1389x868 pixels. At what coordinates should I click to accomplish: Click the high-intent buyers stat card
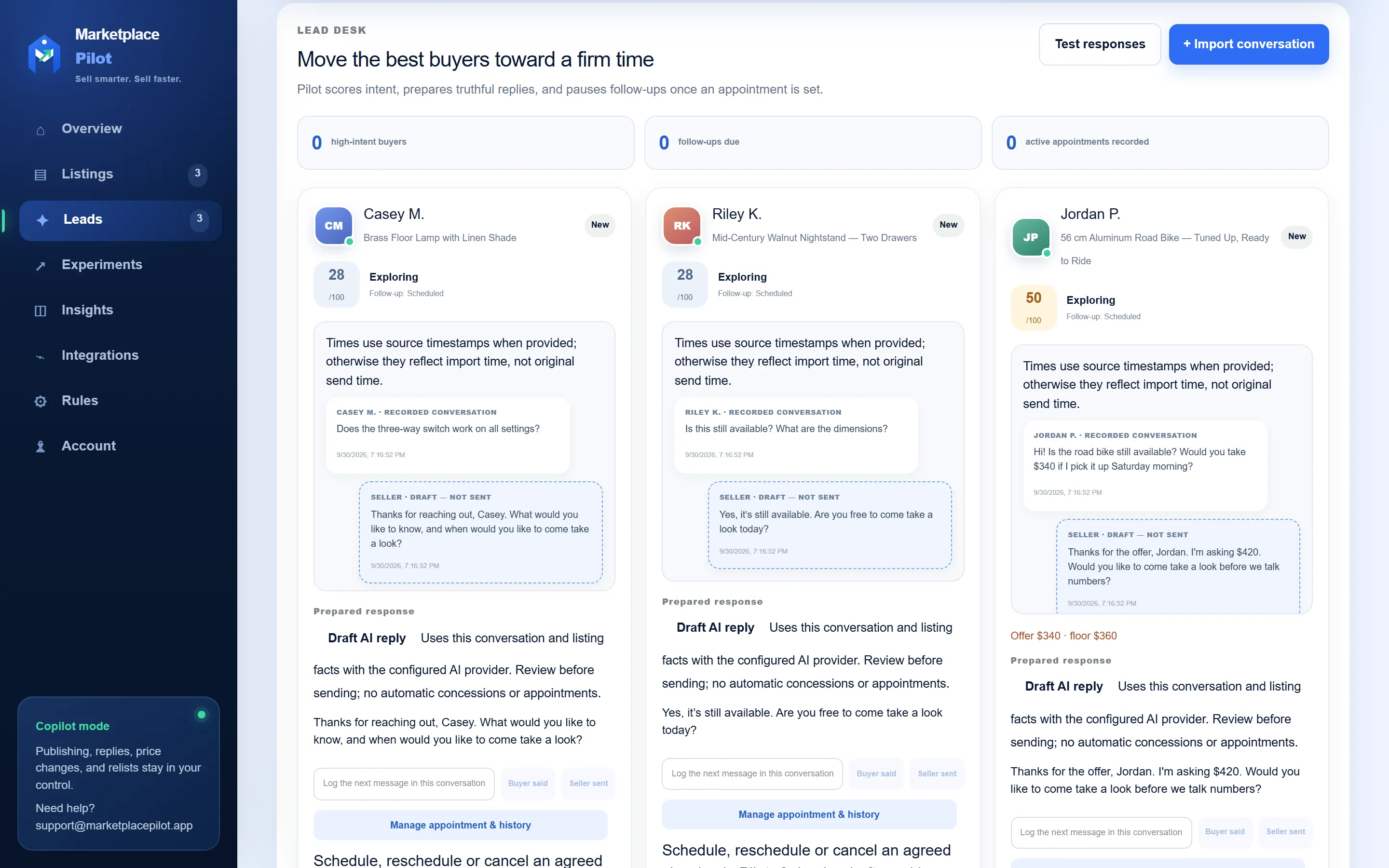465,142
